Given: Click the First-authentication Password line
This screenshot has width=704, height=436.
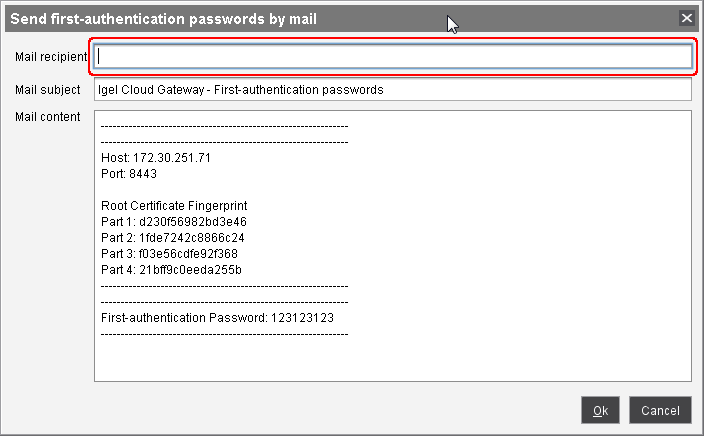Looking at the screenshot, I should pos(217,317).
